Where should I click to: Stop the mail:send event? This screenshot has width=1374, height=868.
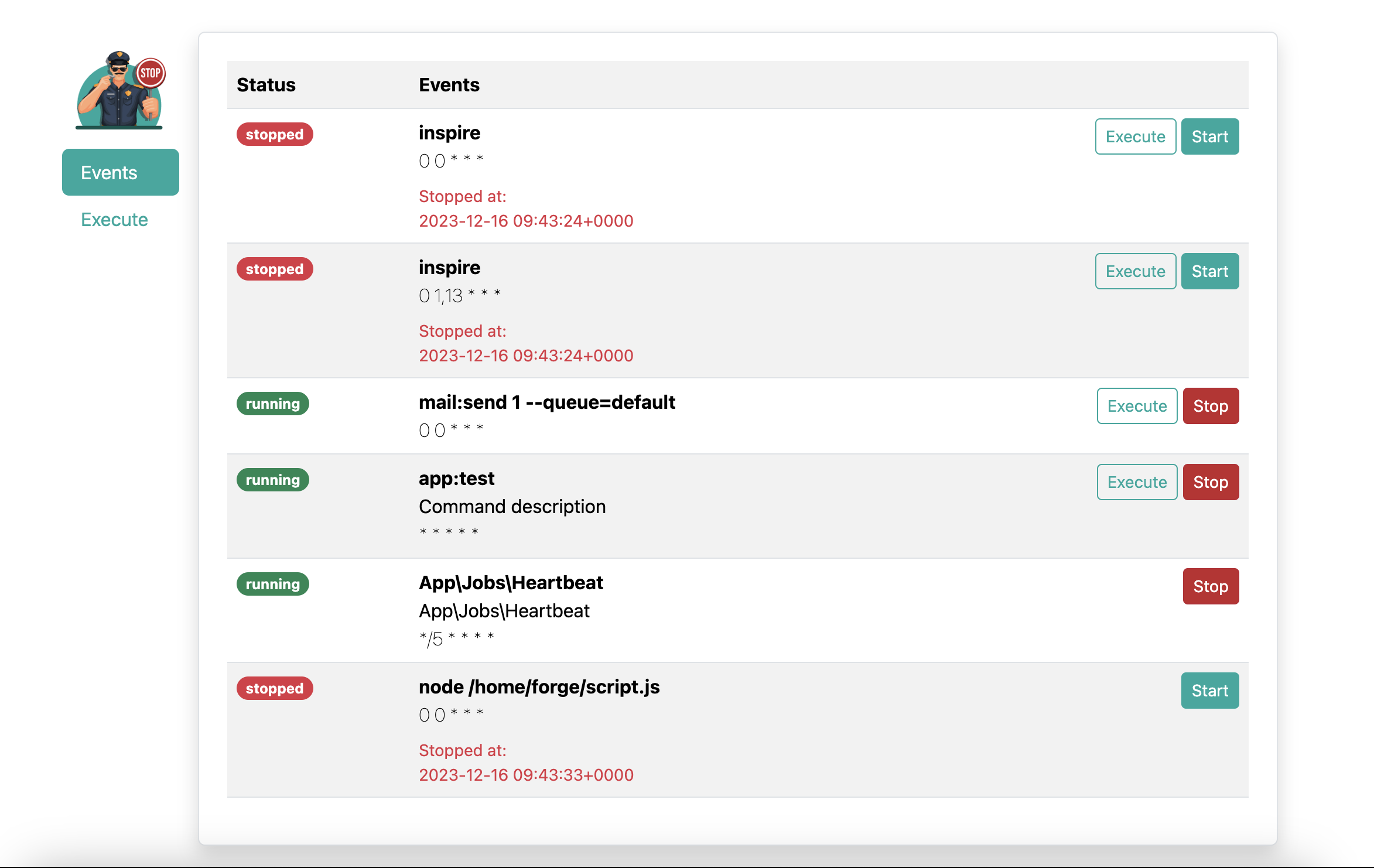coord(1211,406)
